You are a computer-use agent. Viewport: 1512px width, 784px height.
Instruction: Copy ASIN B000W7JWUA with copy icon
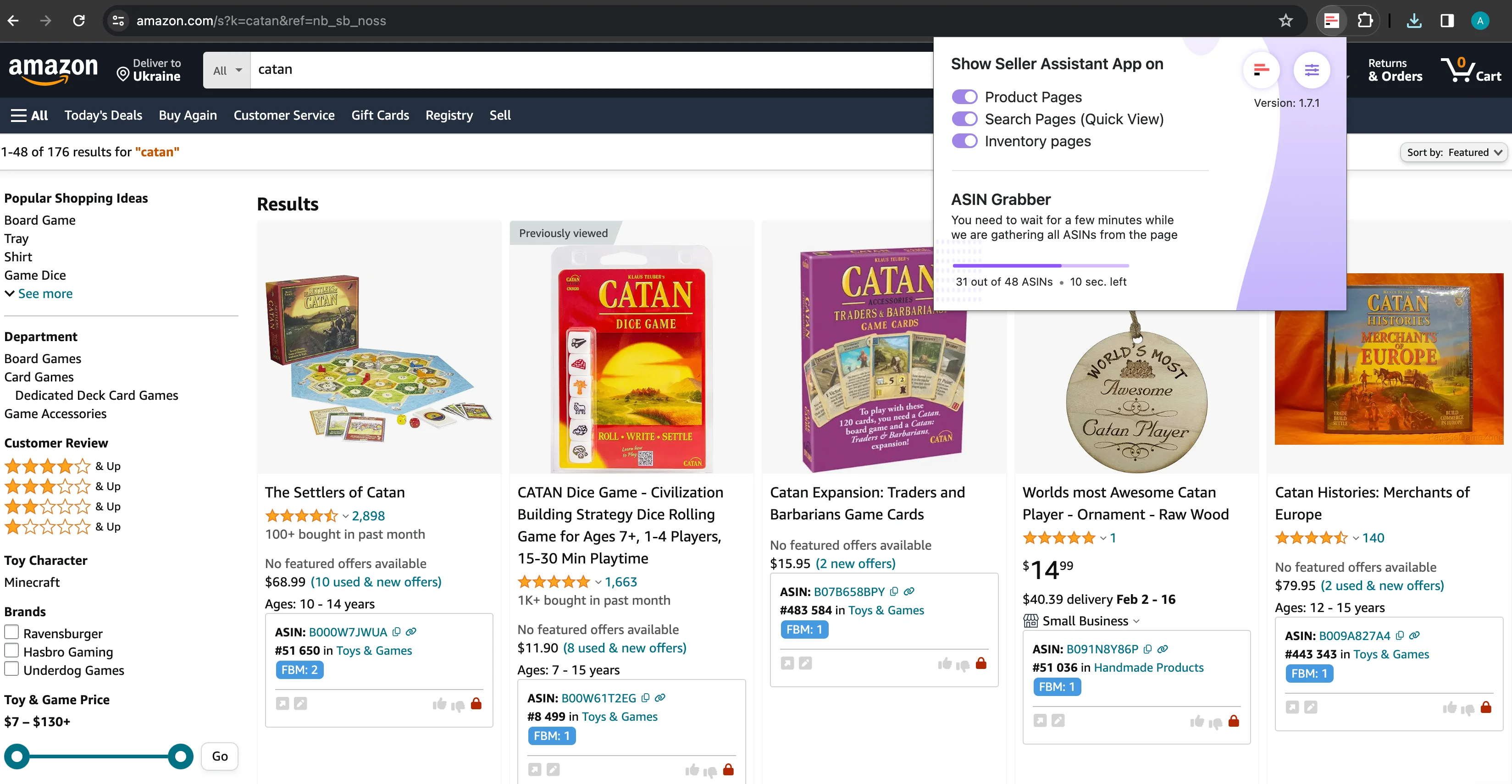(397, 632)
